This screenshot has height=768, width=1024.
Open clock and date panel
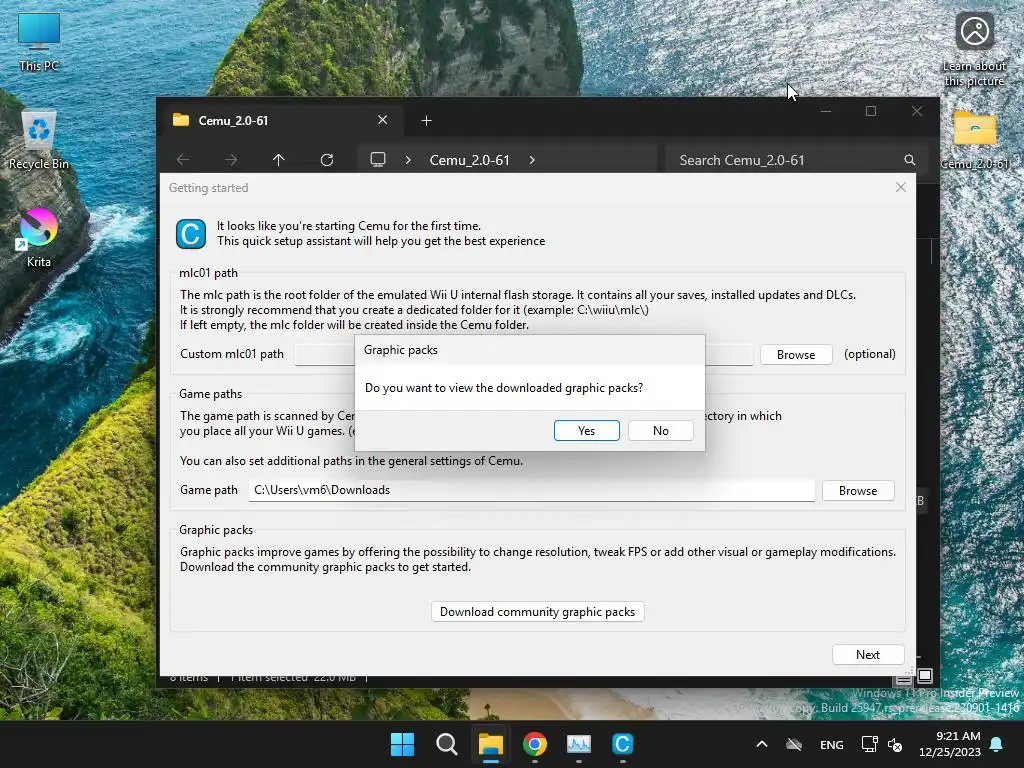coord(950,744)
